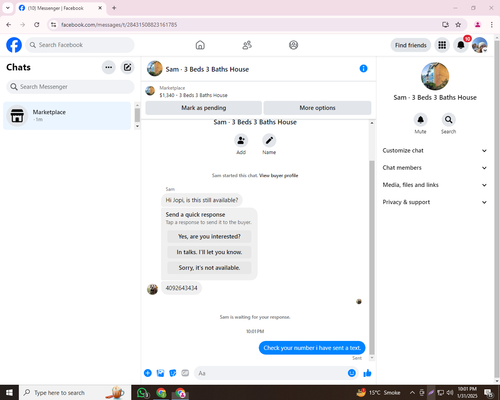Open WhatsApp from taskbar
This screenshot has width=500, height=400.
pos(143,393)
